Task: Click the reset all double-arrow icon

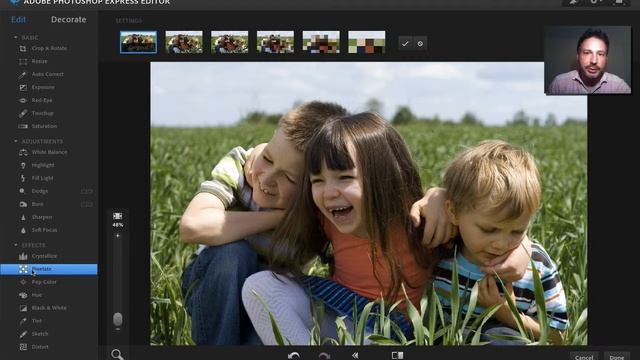Action: pyautogui.click(x=356, y=356)
